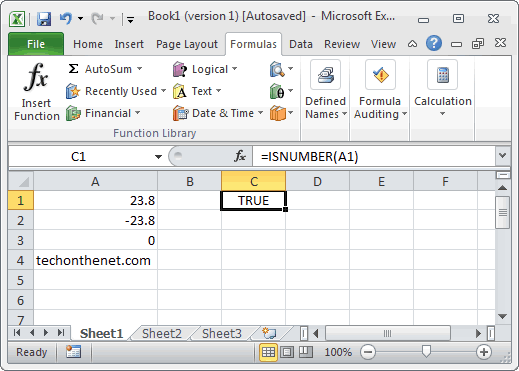Switch to the Page Layout tab
Screen dimensions: 519x371
(187, 44)
